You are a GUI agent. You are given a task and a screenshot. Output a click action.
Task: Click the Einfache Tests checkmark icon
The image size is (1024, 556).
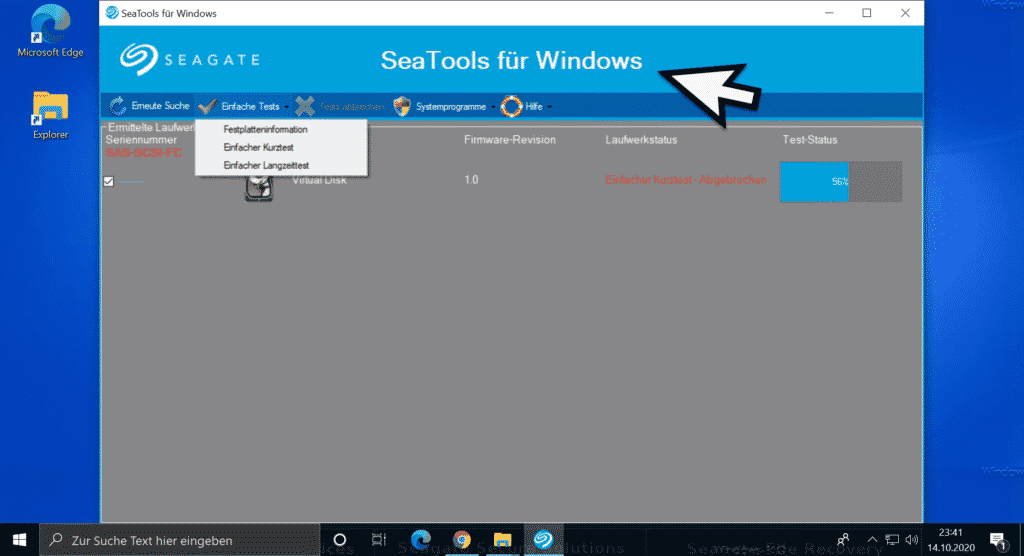pyautogui.click(x=208, y=106)
